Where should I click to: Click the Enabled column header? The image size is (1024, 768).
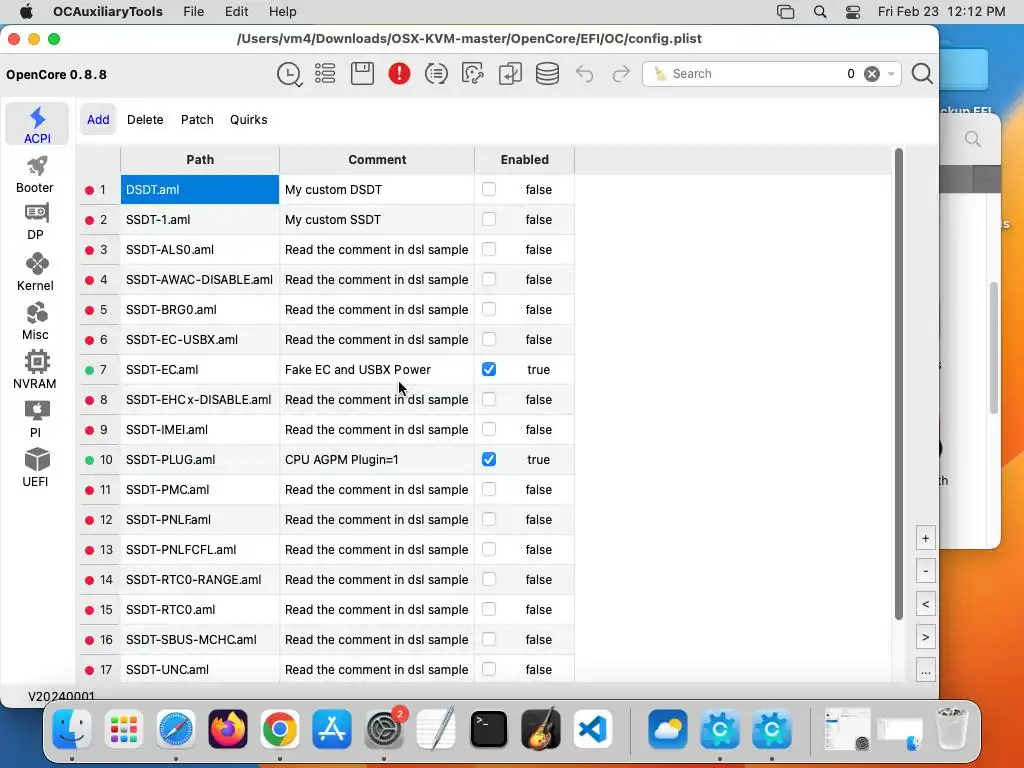(524, 160)
